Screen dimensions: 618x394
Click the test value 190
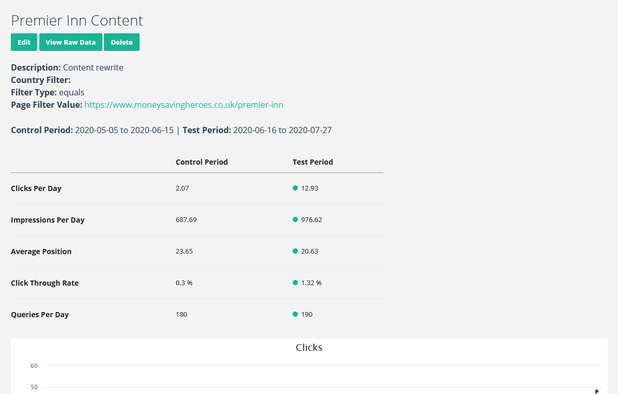click(x=307, y=314)
